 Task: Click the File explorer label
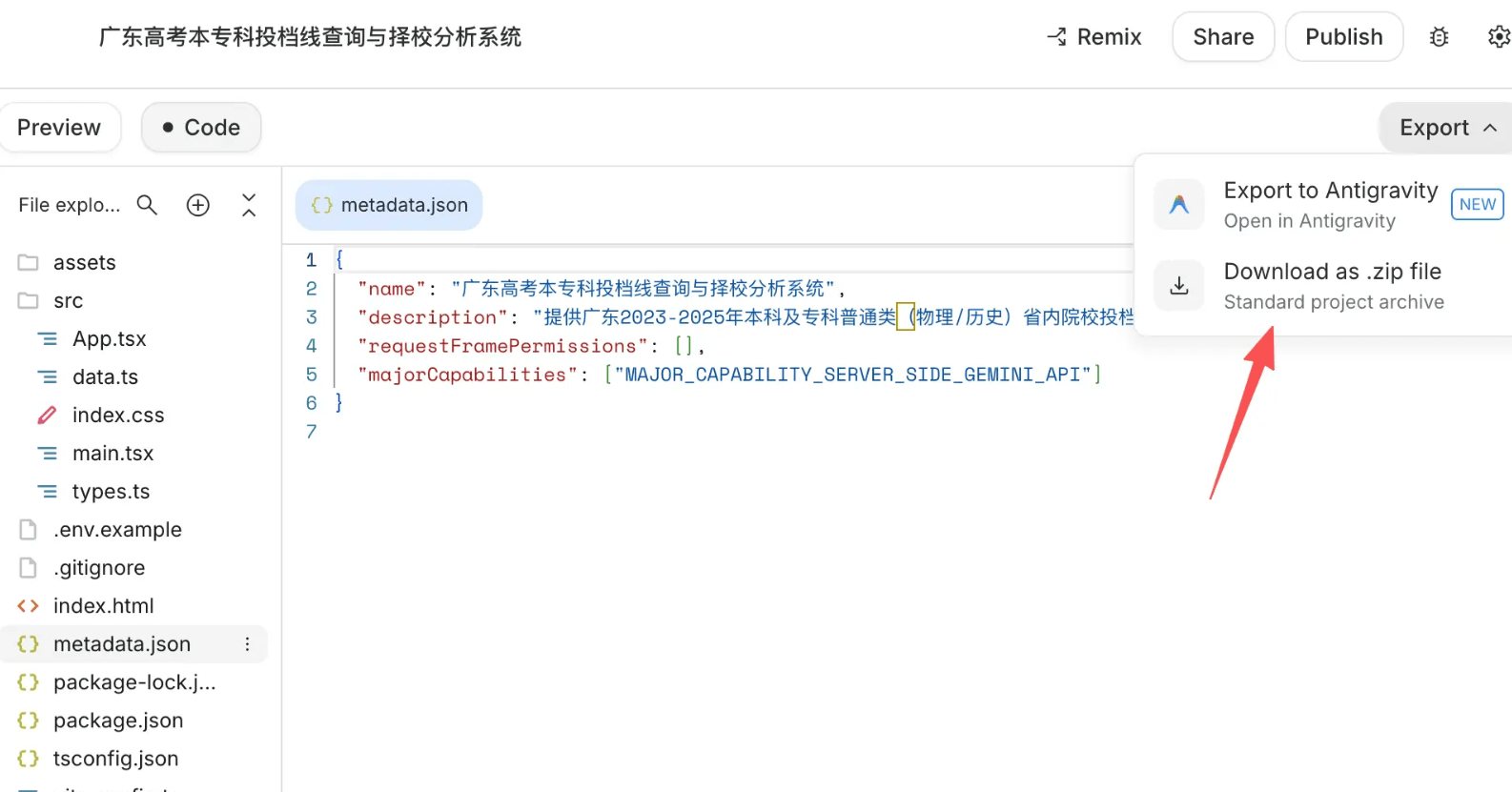click(x=70, y=205)
